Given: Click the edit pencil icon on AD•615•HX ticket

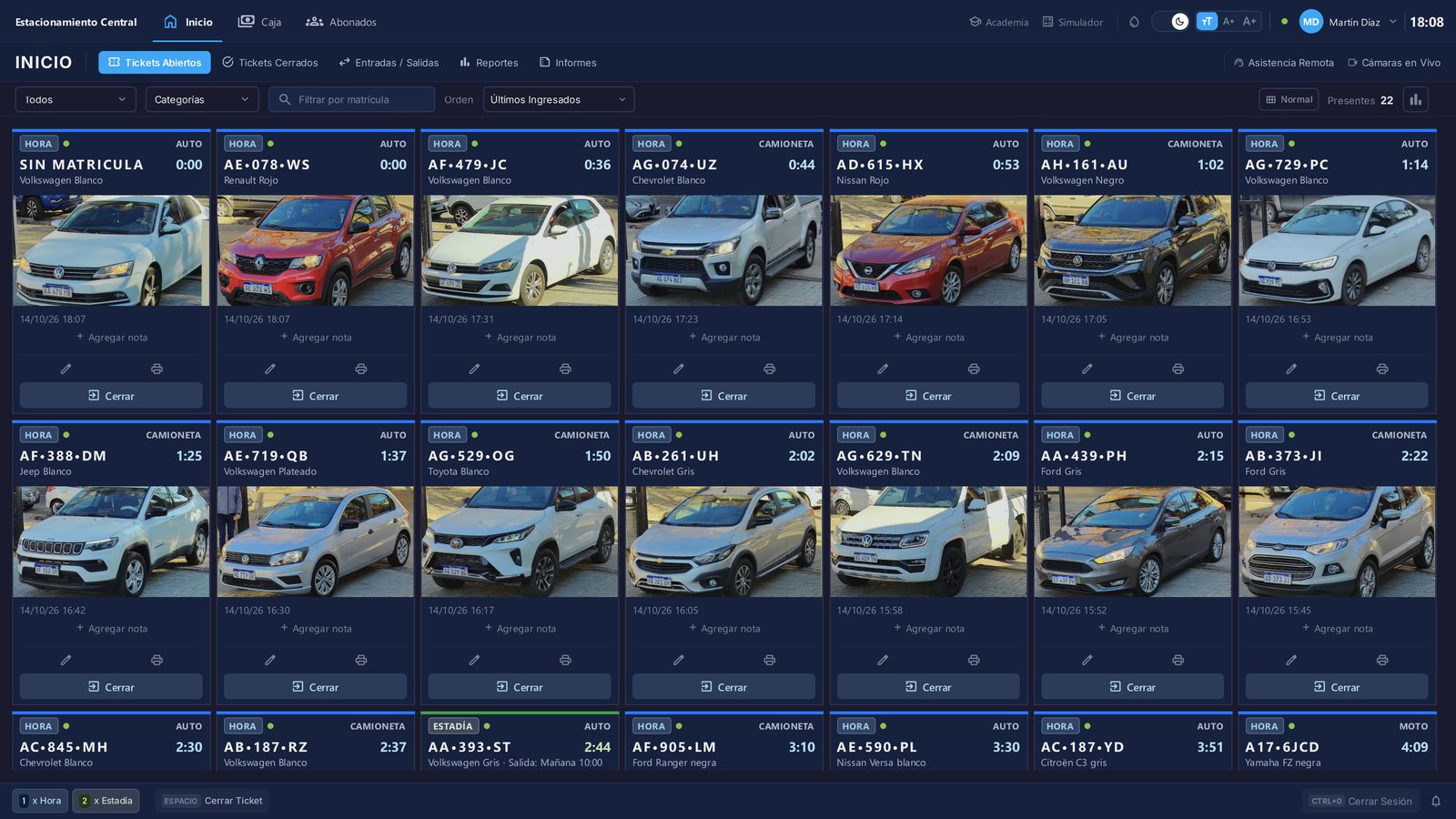Looking at the screenshot, I should (883, 369).
